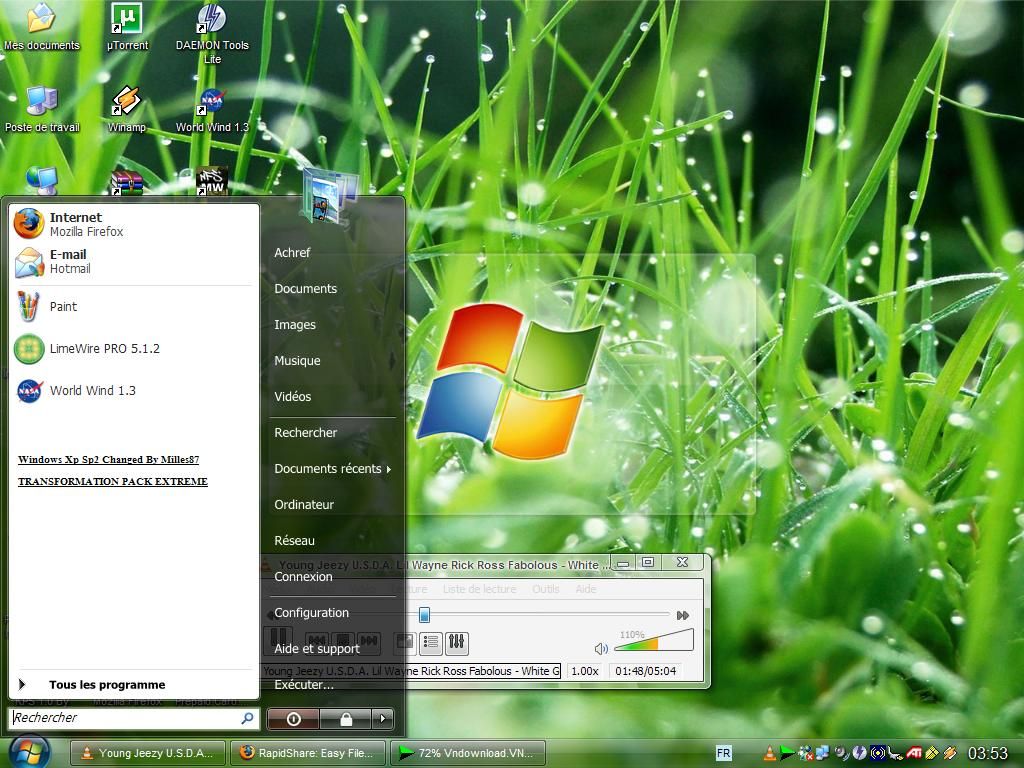Screen dimensions: 1024x768
Task: Click the taskbar clock 03:53
Action: click(988, 753)
